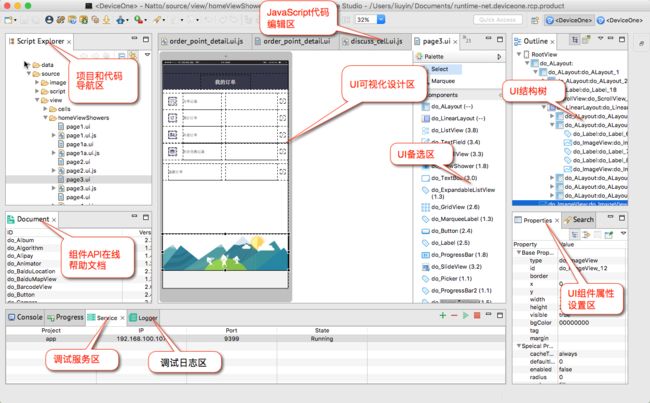Expand the cells folder in Script Explorer
The height and width of the screenshot is (403, 650).
45,109
